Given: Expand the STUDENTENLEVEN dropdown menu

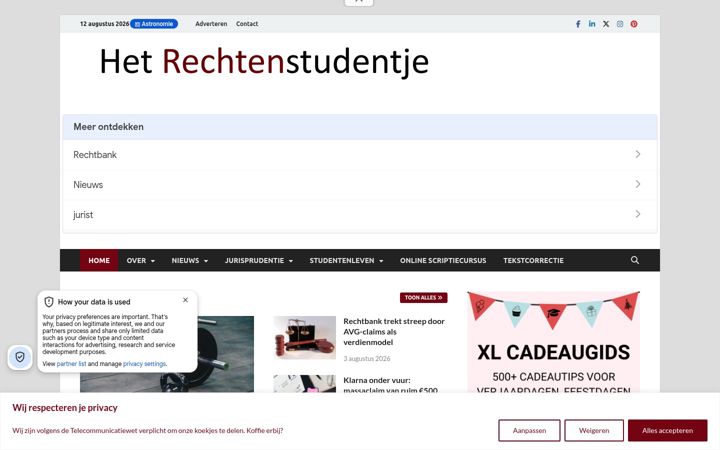Looking at the screenshot, I should (x=346, y=260).
